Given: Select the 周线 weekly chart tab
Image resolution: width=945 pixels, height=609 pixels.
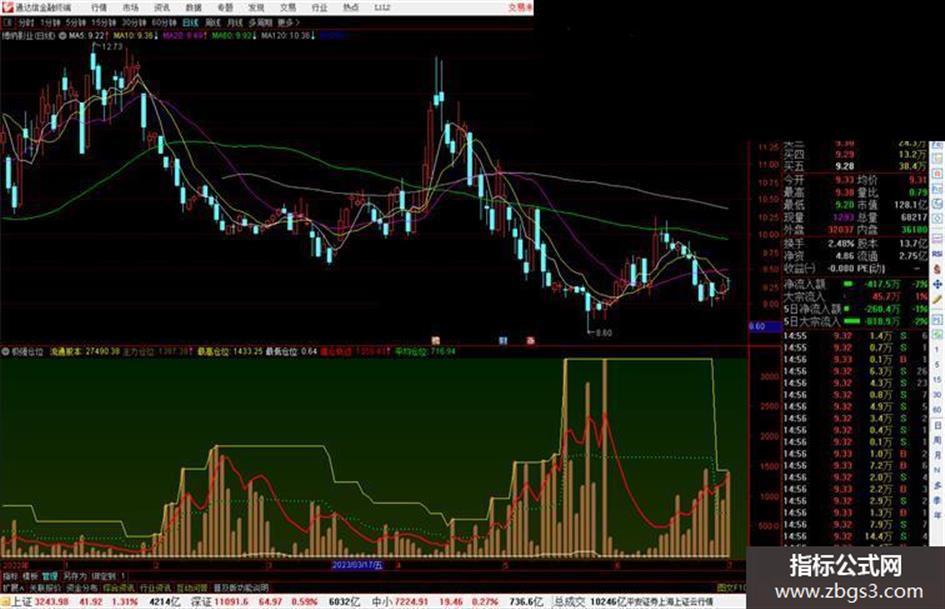Looking at the screenshot, I should pyautogui.click(x=213, y=22).
